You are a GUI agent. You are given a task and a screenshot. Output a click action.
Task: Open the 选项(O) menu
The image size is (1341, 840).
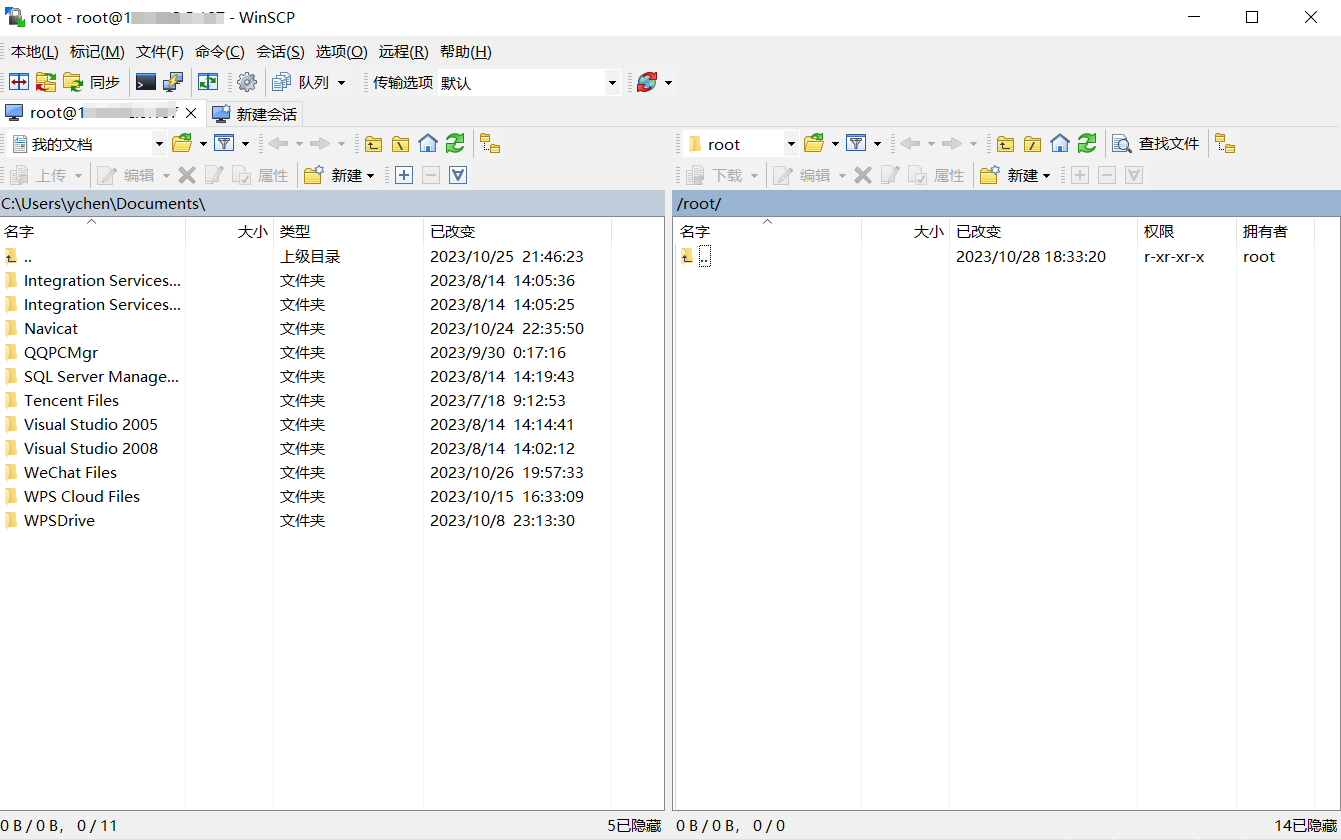[342, 52]
